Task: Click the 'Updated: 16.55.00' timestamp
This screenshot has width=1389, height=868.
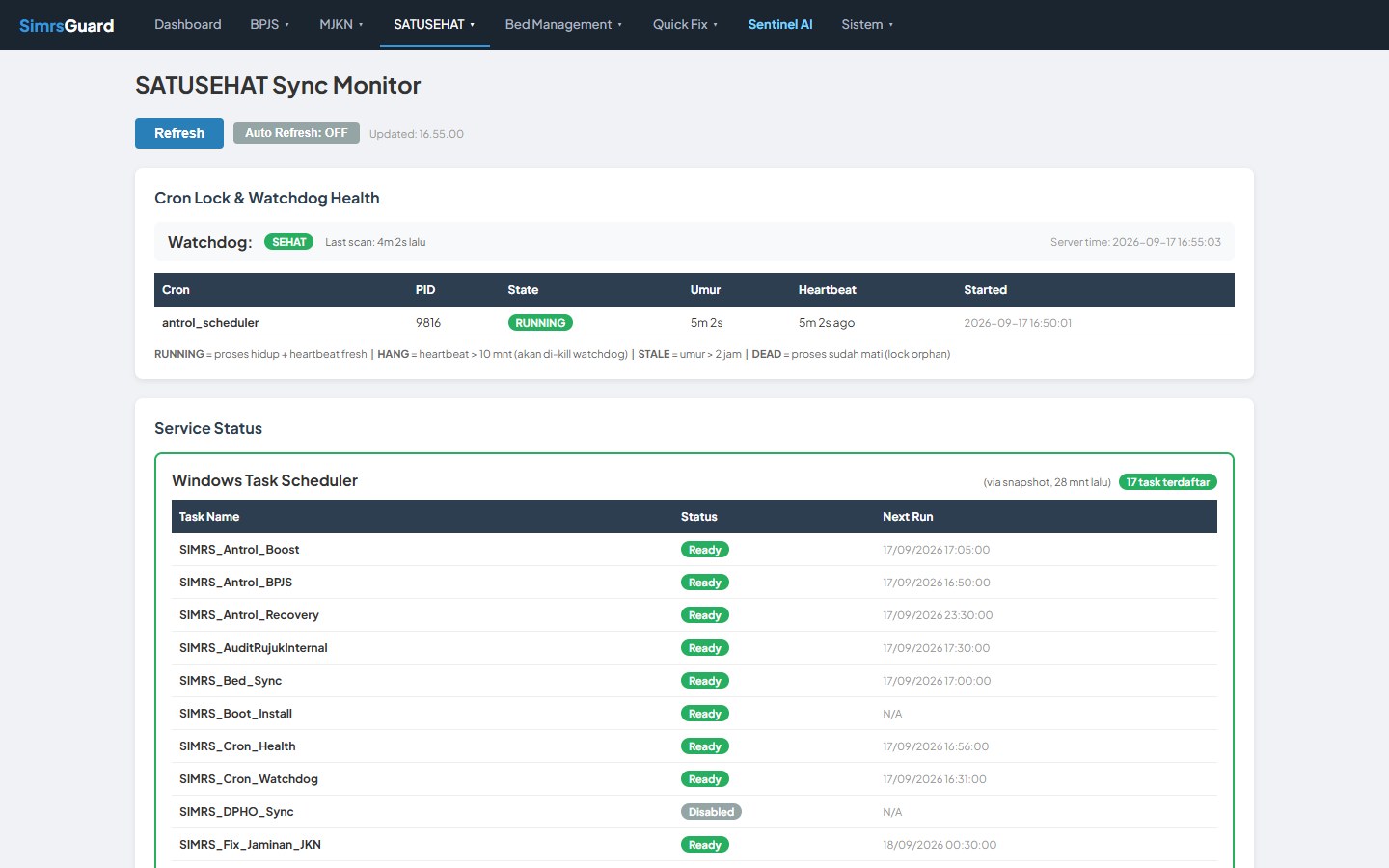Action: [417, 134]
